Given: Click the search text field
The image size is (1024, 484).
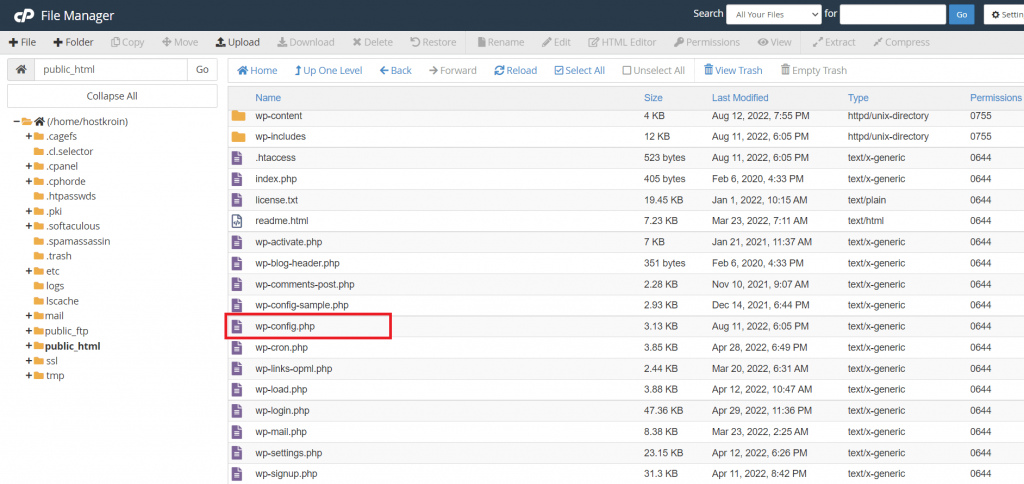Looking at the screenshot, I should point(893,14).
